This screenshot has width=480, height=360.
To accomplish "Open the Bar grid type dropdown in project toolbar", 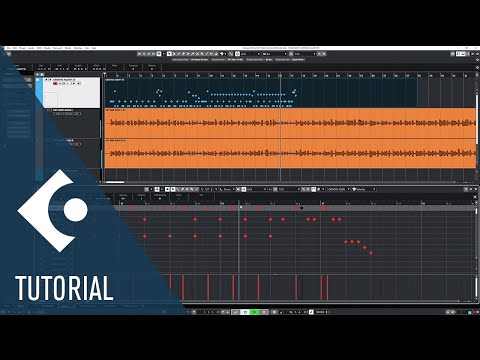I will (x=275, y=54).
